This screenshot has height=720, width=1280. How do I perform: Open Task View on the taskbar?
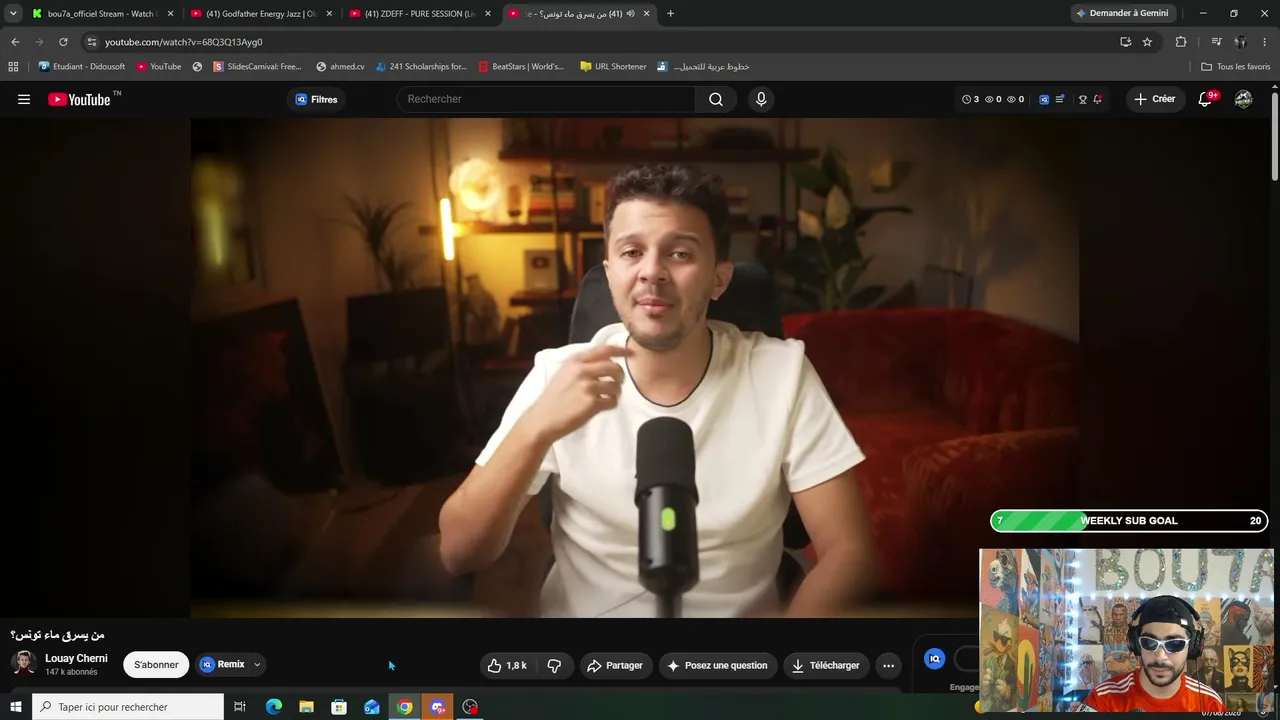click(240, 707)
